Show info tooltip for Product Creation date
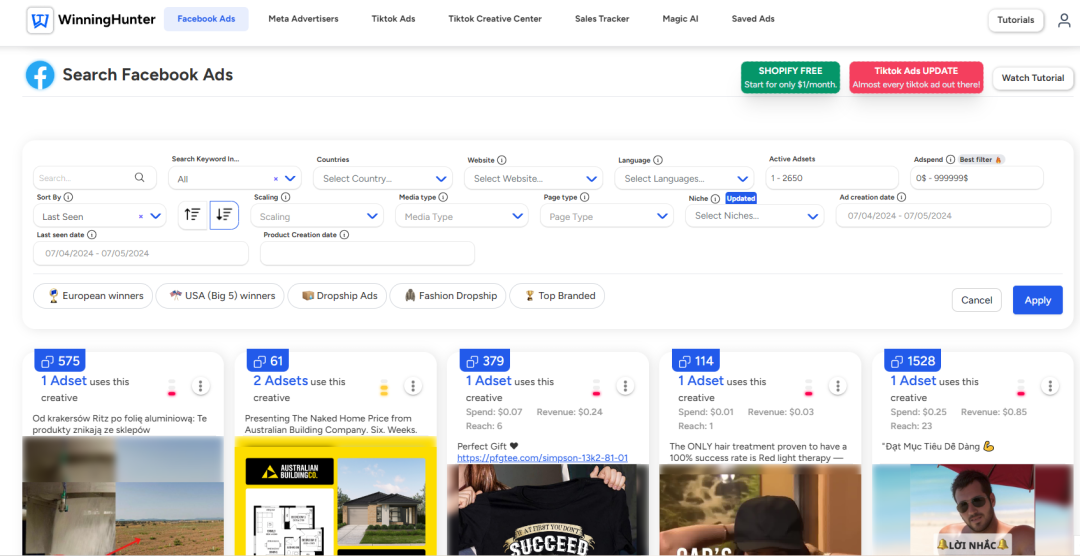 tap(344, 235)
